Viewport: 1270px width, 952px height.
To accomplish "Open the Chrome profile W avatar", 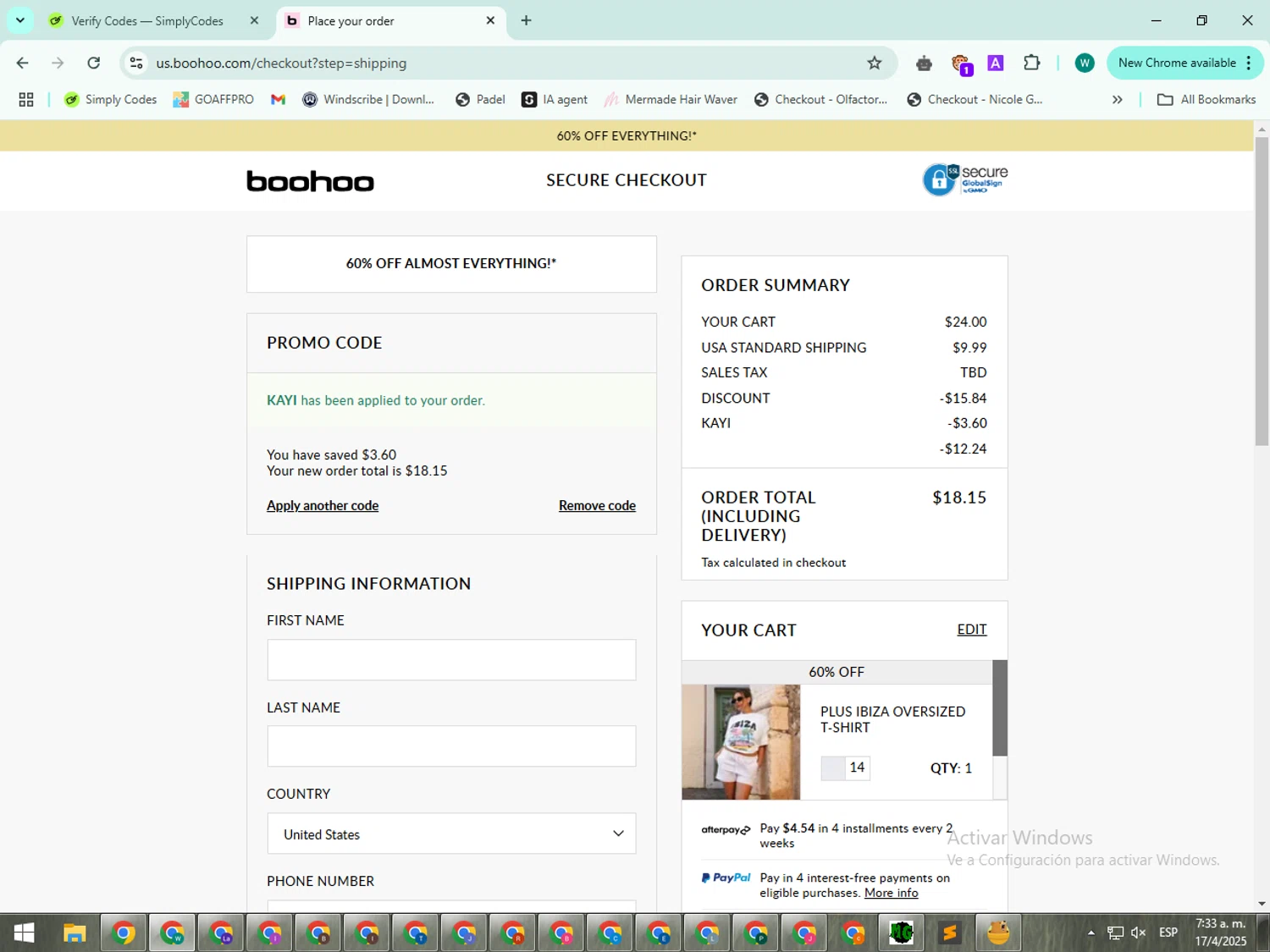I will point(1085,63).
